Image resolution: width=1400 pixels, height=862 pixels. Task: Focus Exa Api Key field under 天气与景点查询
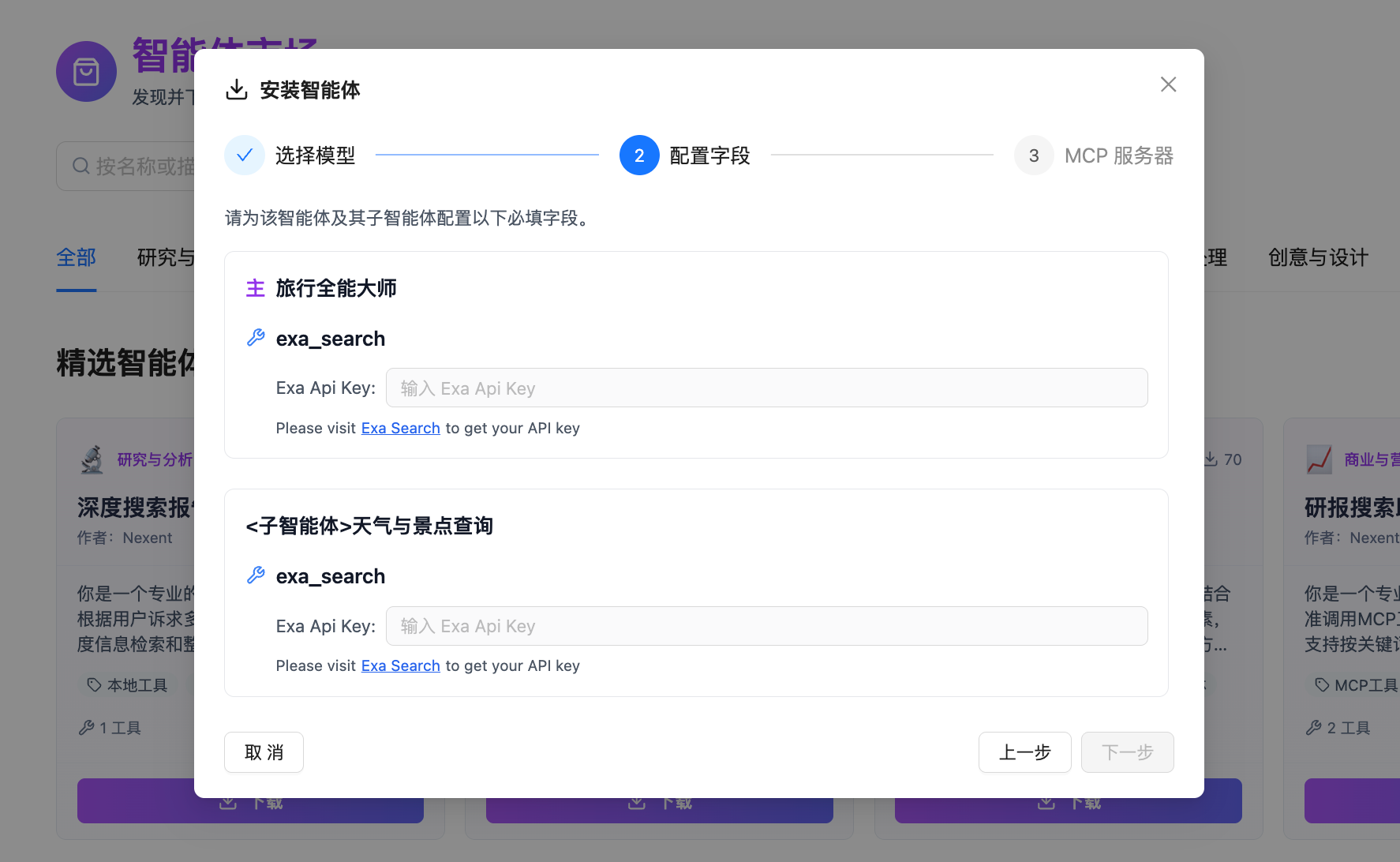pyautogui.click(x=766, y=626)
